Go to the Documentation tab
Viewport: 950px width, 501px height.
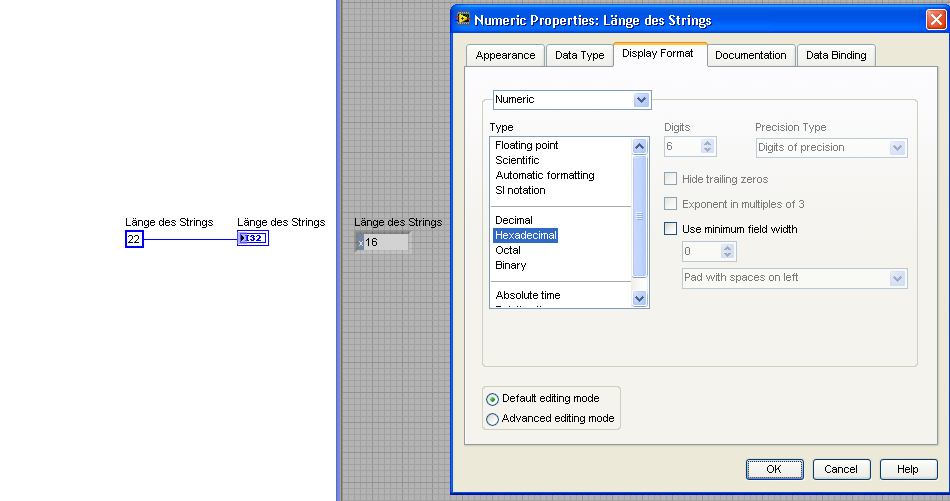pyautogui.click(x=751, y=55)
